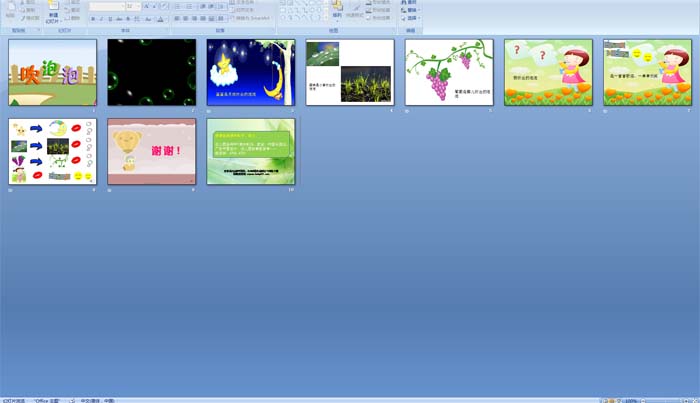The image size is (700, 403).
Task: Select slide 3 with star and moon
Action: [x=250, y=72]
